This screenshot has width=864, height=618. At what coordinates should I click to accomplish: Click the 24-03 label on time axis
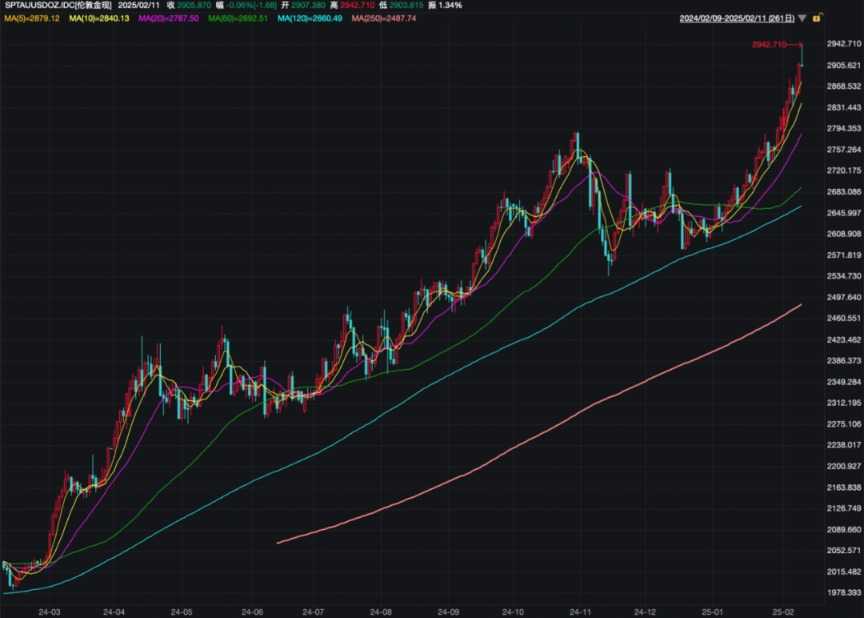(x=48, y=610)
